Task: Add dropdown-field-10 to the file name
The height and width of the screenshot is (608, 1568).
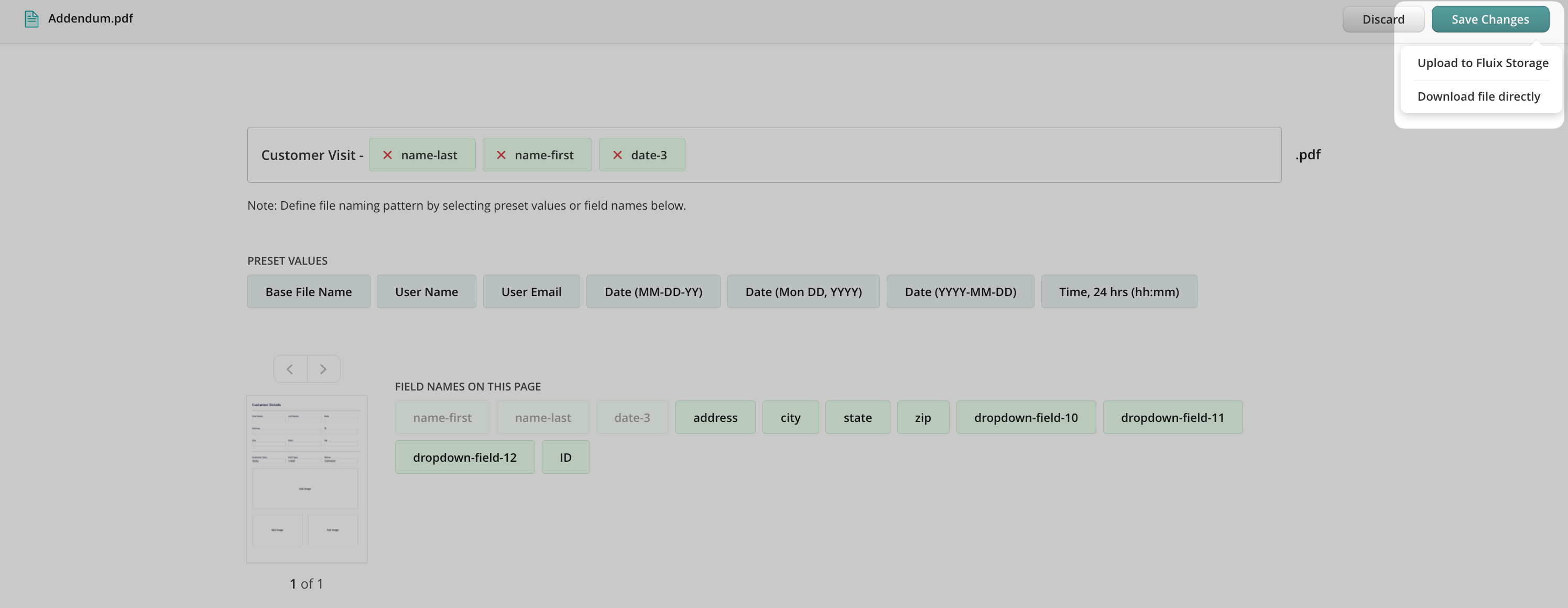Action: 1025,418
